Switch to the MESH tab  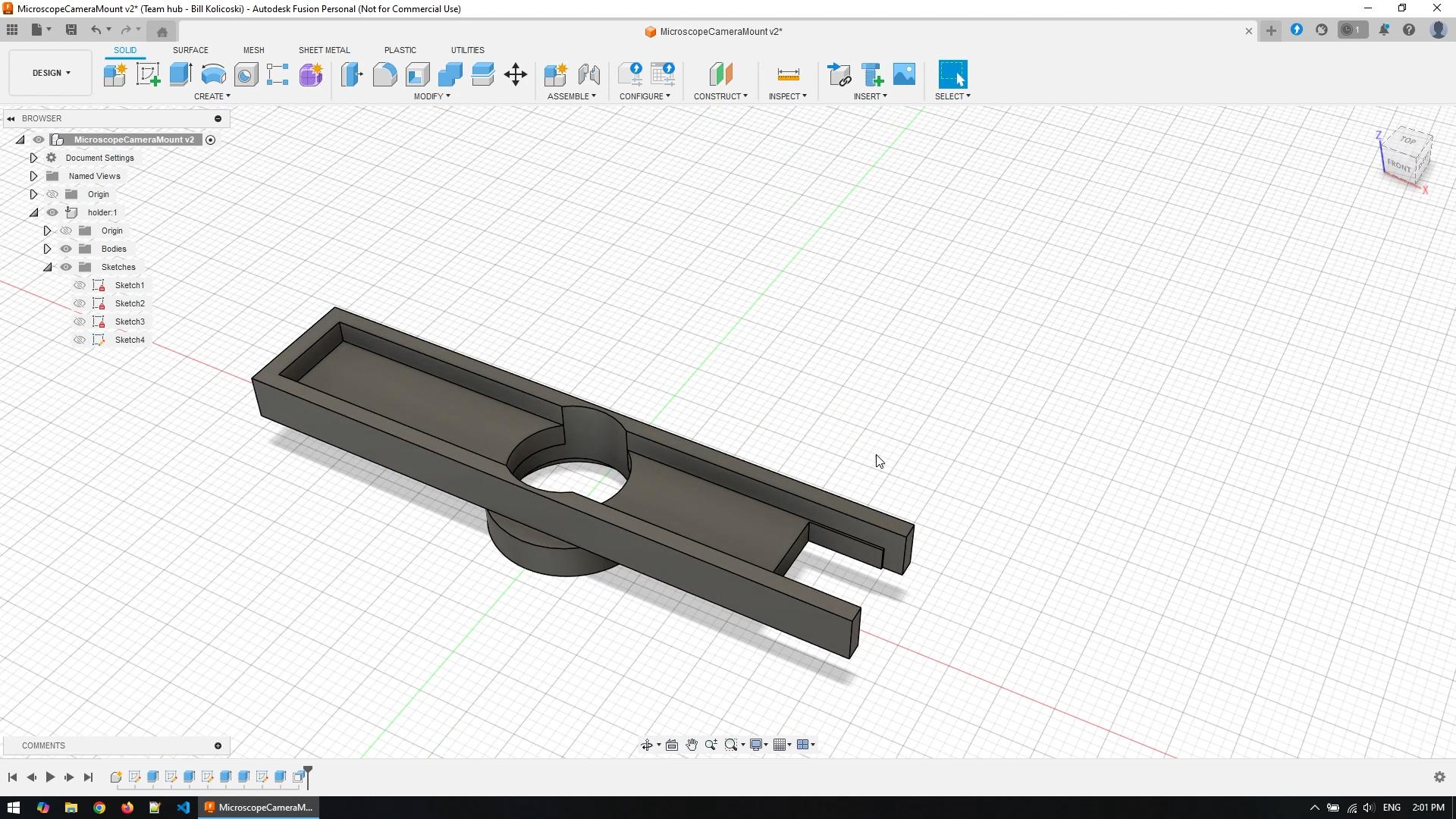click(x=253, y=50)
